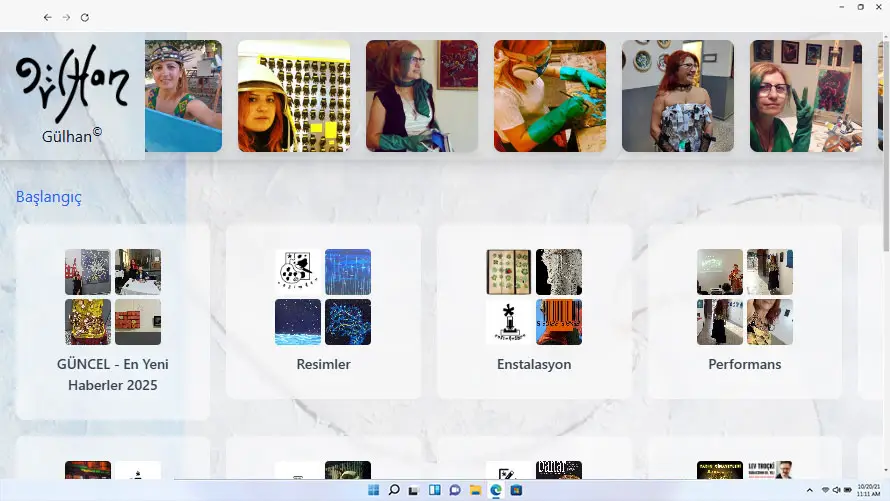Click the Microsoft Edge taskbar icon
The height and width of the screenshot is (501, 890).
click(x=495, y=490)
